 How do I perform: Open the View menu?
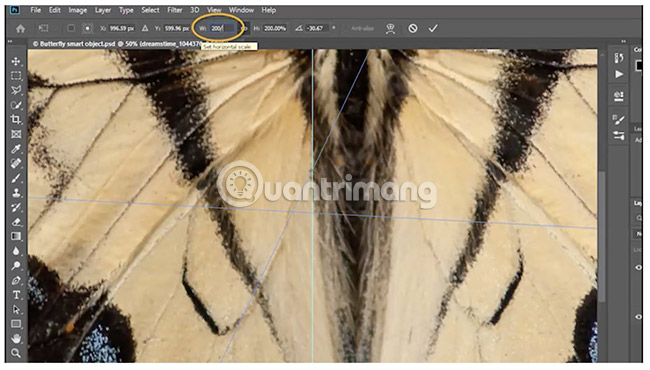point(214,10)
